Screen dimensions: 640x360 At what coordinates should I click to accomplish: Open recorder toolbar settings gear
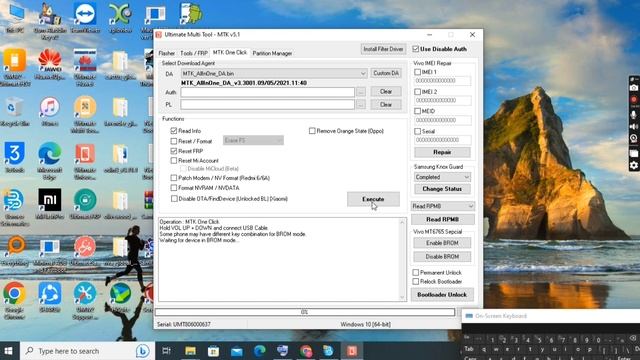tap(633, 165)
